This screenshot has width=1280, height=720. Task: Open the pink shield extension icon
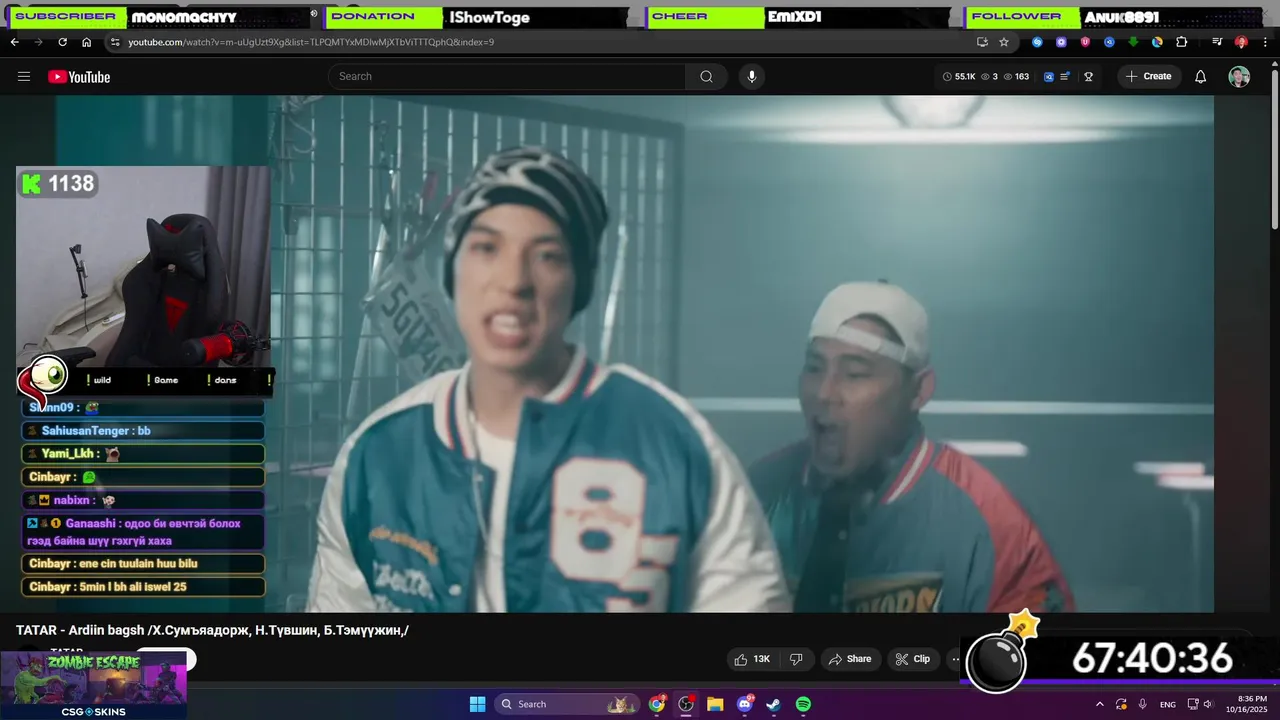(x=1085, y=42)
